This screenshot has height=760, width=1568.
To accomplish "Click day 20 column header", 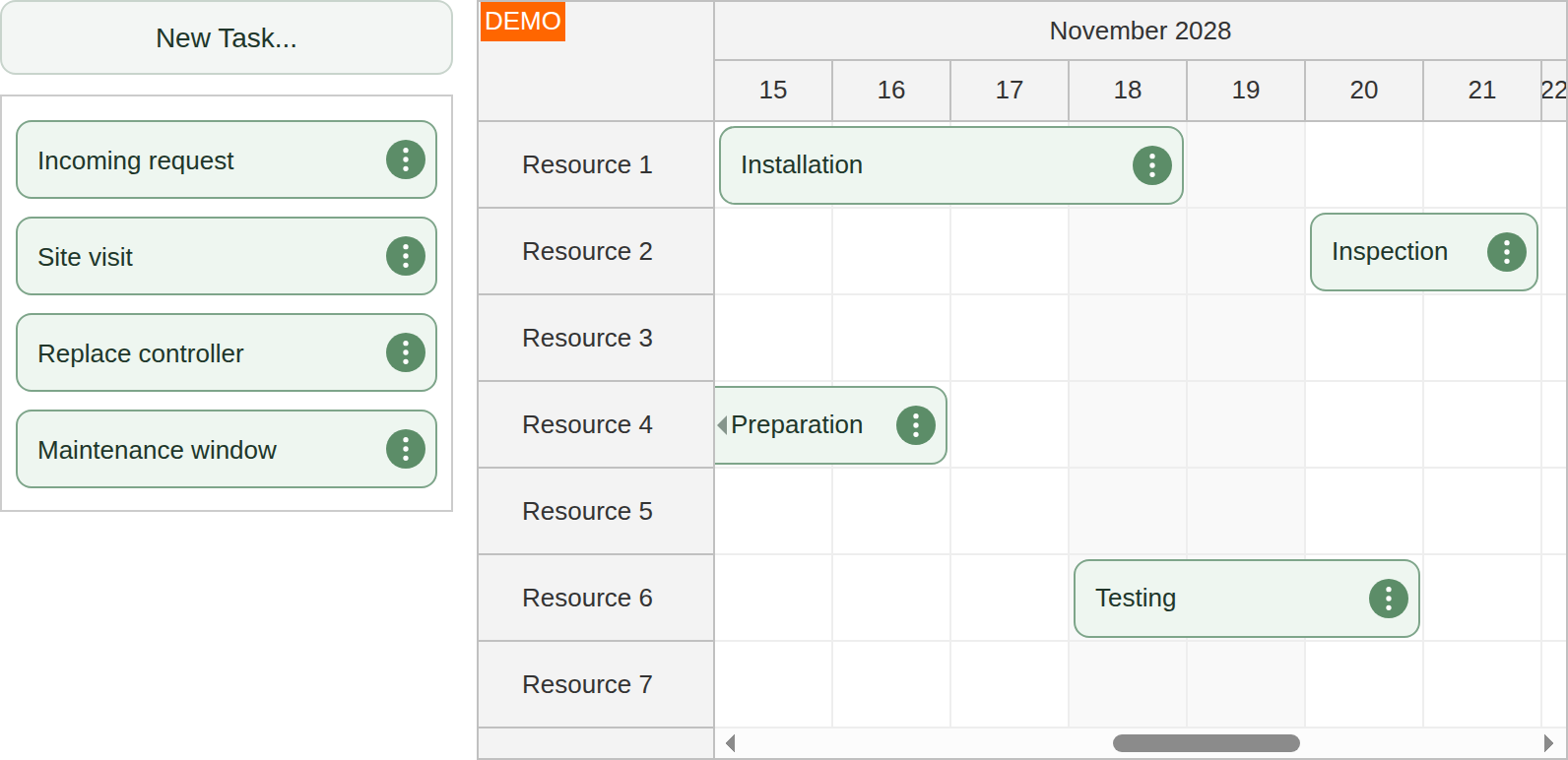I will (1364, 91).
